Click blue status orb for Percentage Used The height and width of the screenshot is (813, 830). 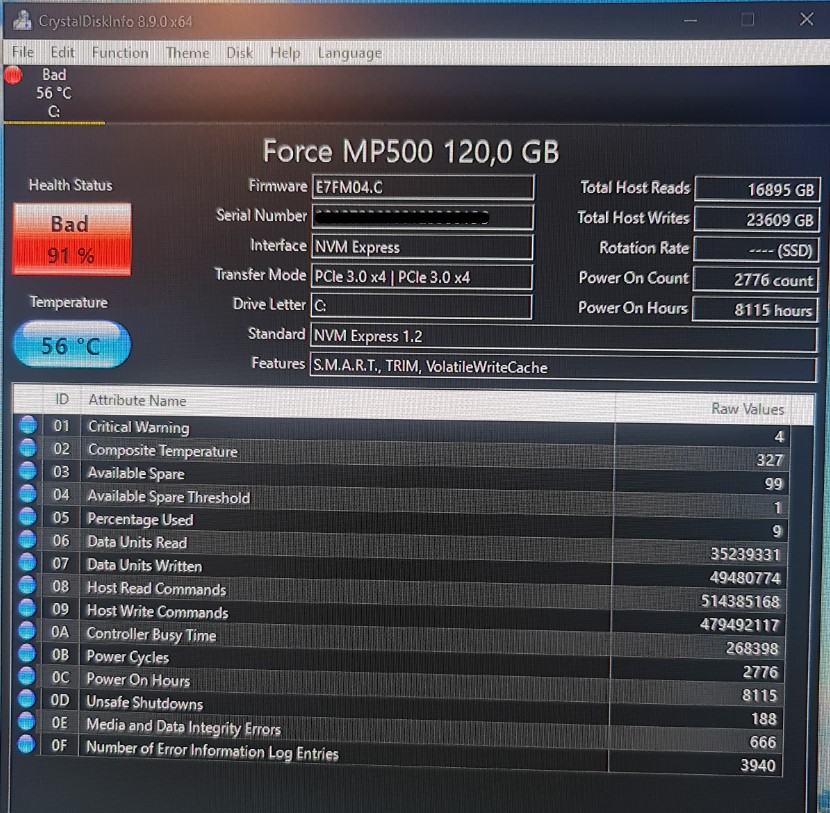point(28,516)
